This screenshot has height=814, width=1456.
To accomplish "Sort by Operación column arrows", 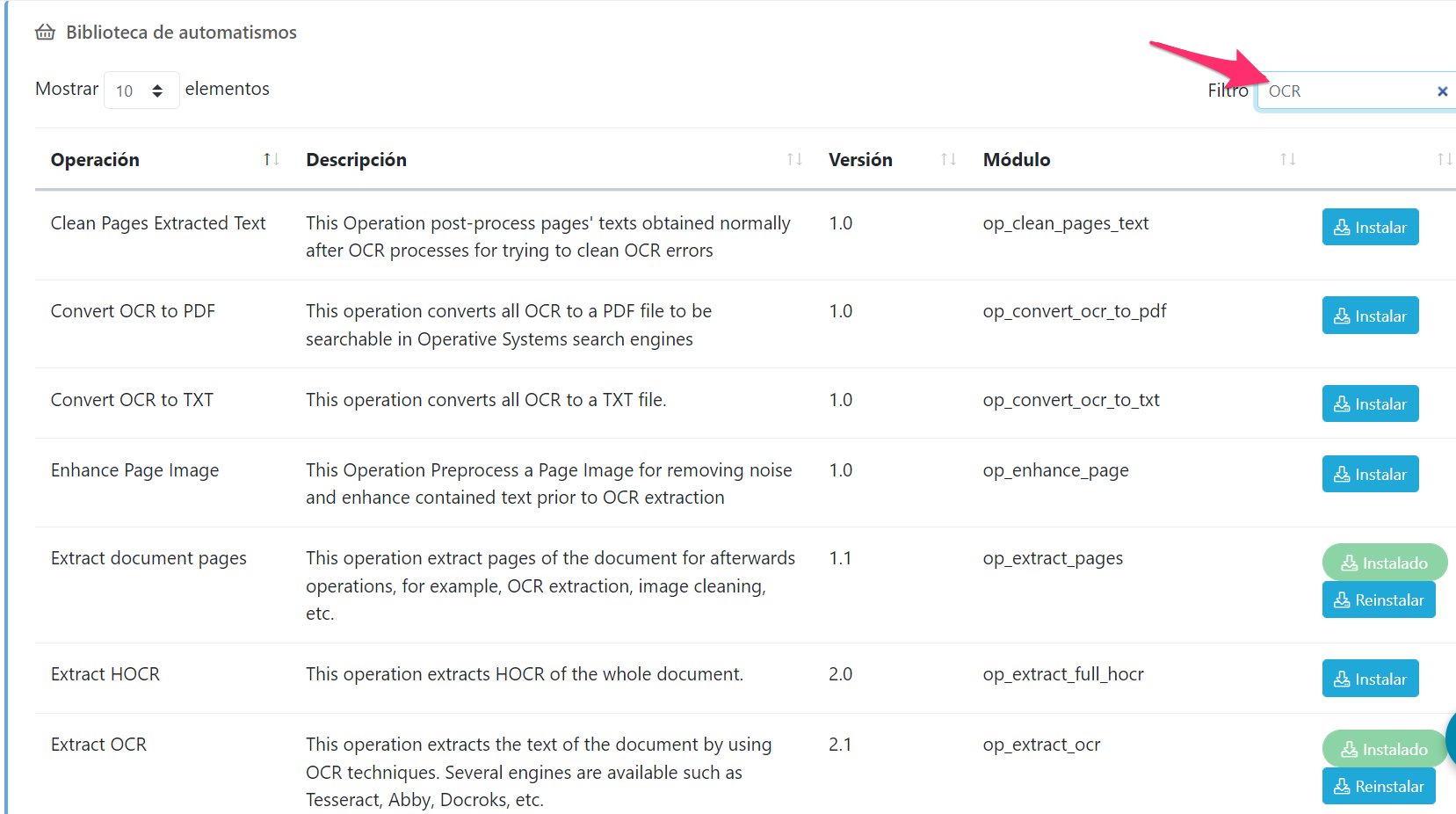I will coord(271,159).
